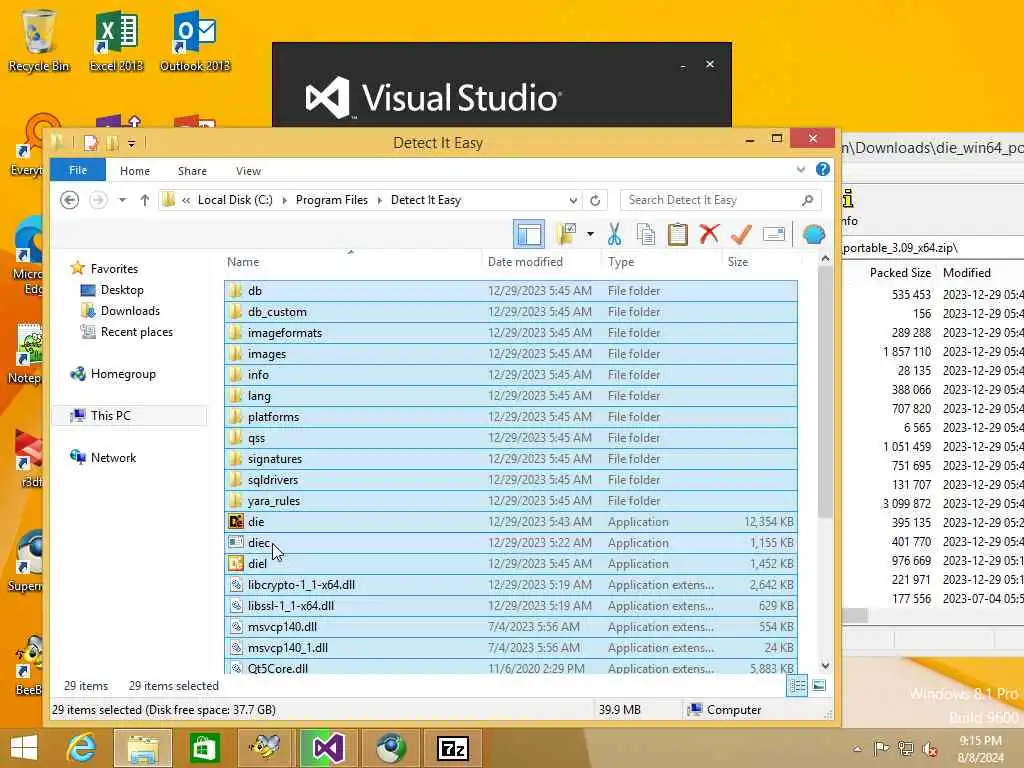Open the Share ribbon tab
The image size is (1024, 768).
(x=192, y=170)
